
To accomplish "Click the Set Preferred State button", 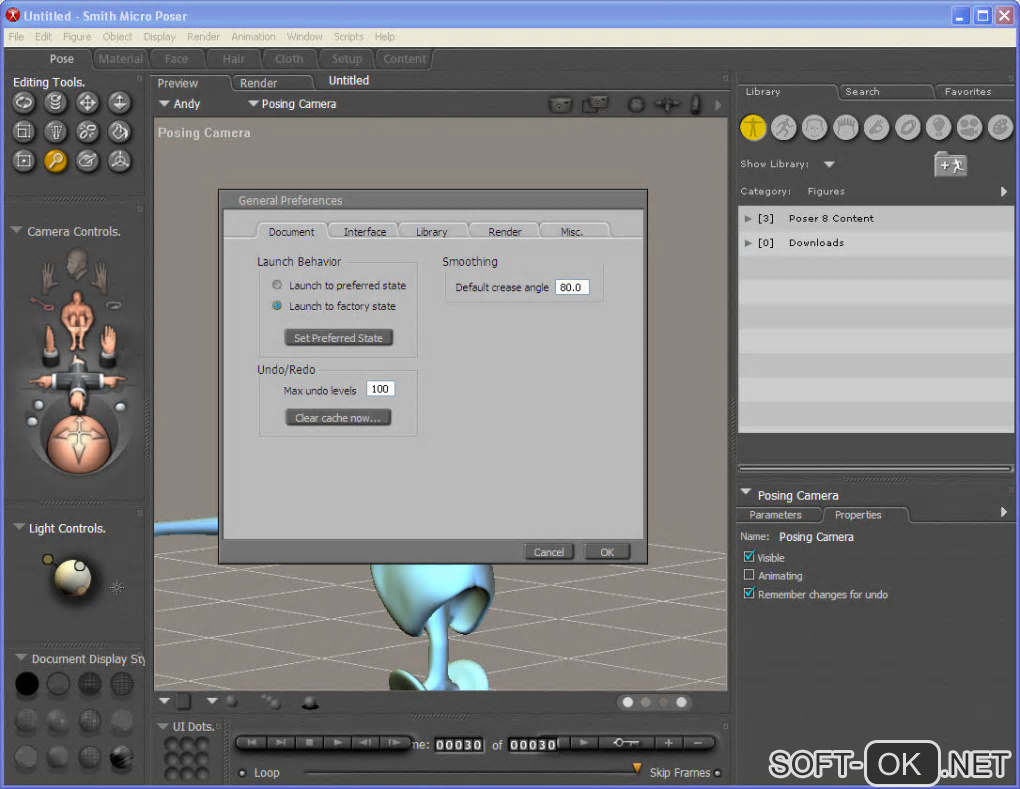I will point(338,338).
